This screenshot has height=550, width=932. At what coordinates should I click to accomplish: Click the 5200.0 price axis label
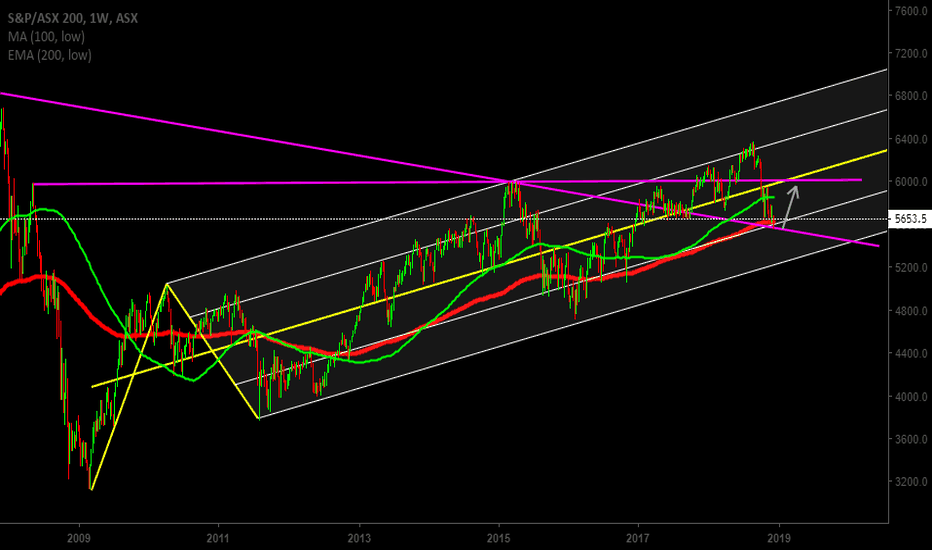[911, 268]
